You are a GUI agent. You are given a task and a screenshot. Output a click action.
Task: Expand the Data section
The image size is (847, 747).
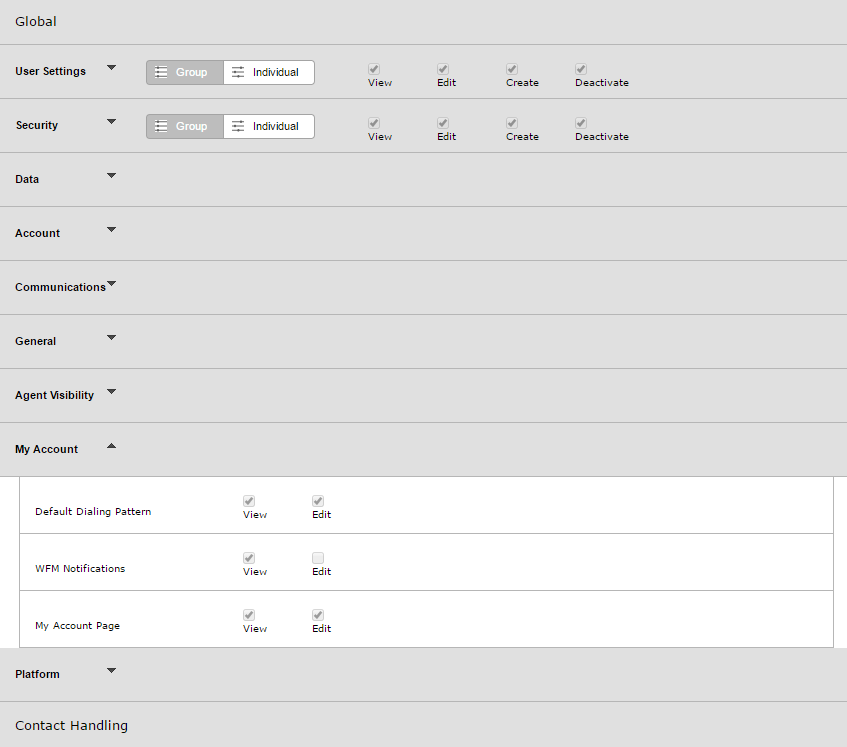tap(111, 176)
